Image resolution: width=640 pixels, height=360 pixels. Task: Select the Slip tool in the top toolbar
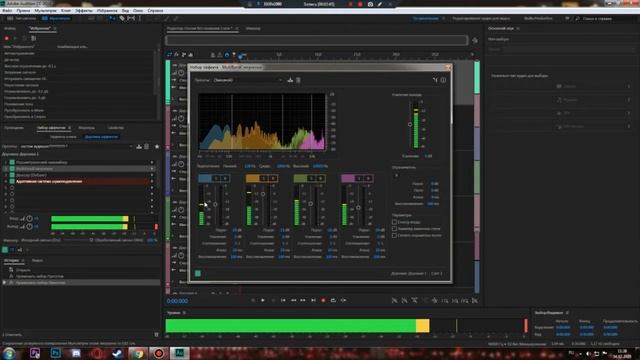pos(131,18)
